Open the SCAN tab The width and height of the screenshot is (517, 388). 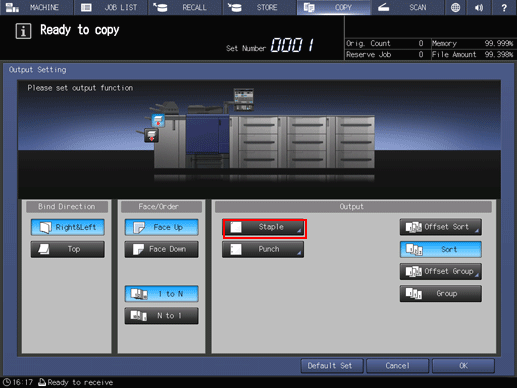pos(408,7)
